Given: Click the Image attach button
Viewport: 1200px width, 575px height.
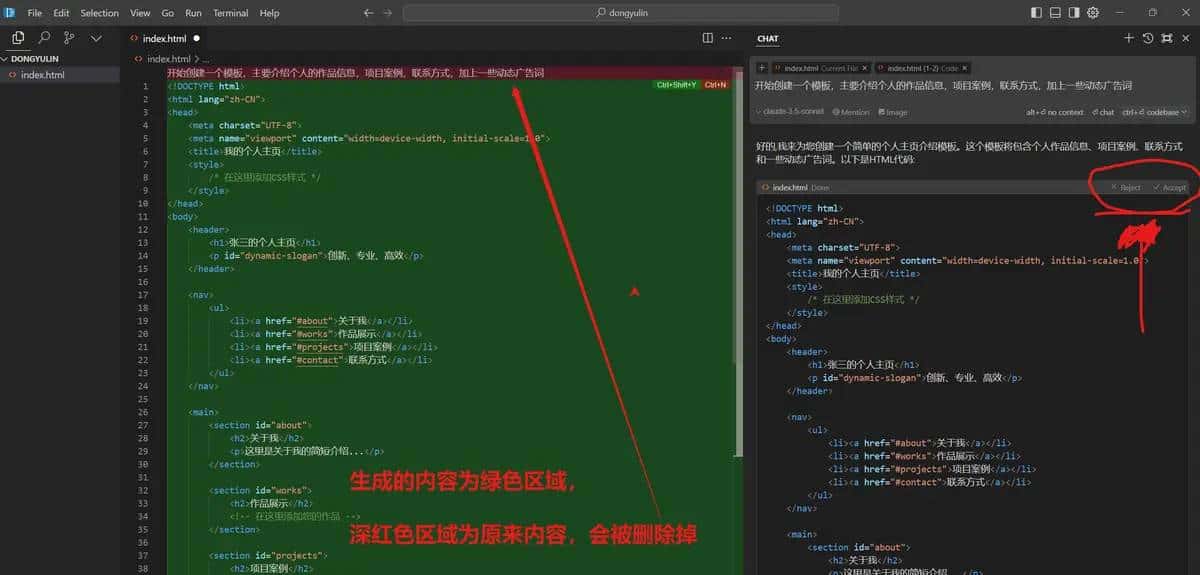Looking at the screenshot, I should (891, 112).
